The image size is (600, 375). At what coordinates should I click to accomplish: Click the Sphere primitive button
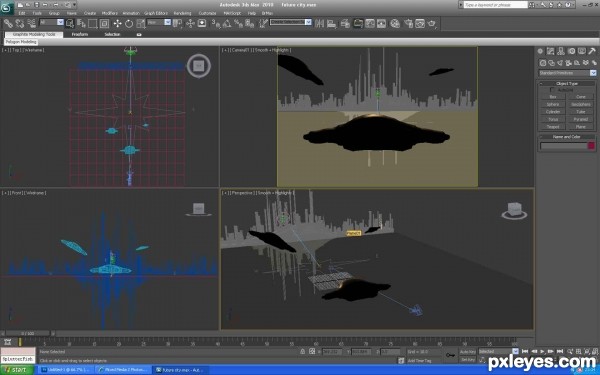[x=553, y=104]
